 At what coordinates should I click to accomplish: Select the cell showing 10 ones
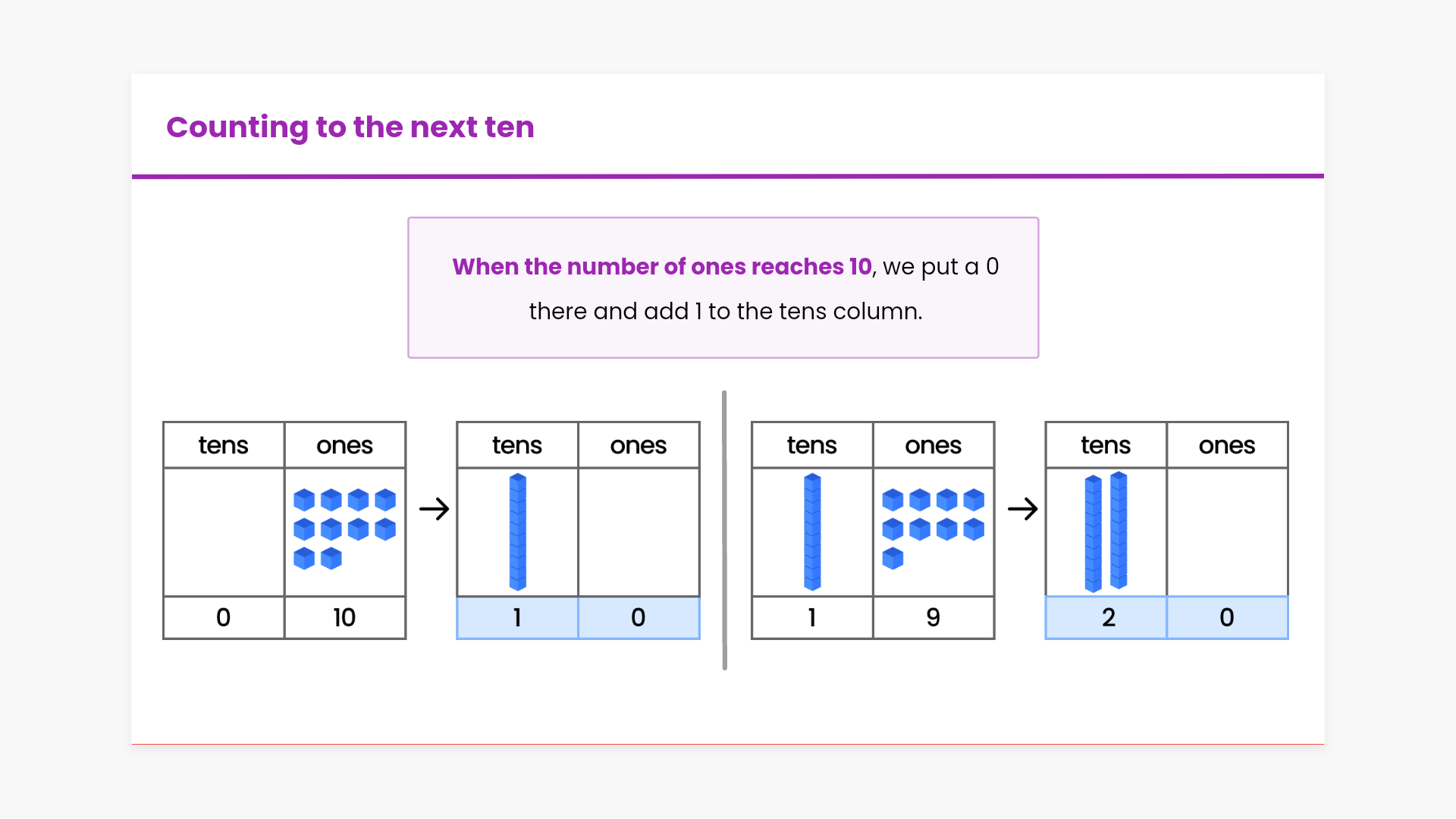(345, 617)
